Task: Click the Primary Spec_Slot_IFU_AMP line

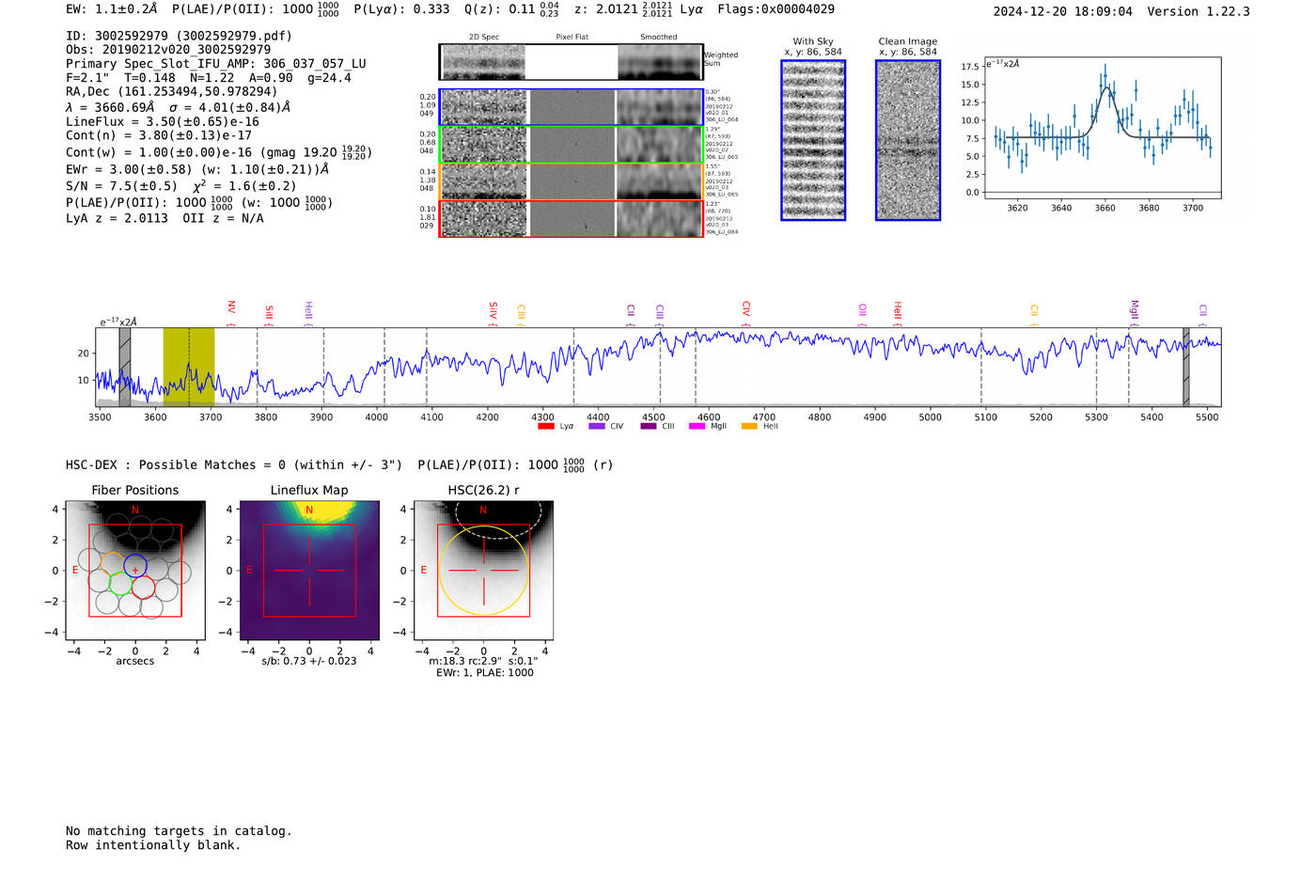Action: click(216, 64)
